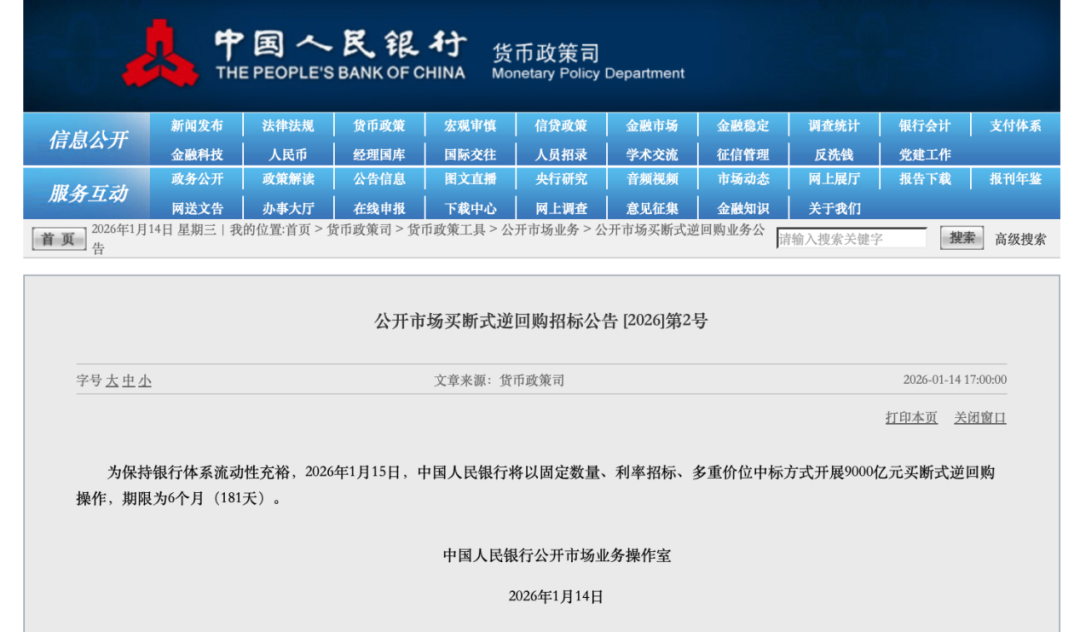This screenshot has width=1080, height=632.
Task: Open 高级搜索 advanced search
Action: click(1020, 240)
